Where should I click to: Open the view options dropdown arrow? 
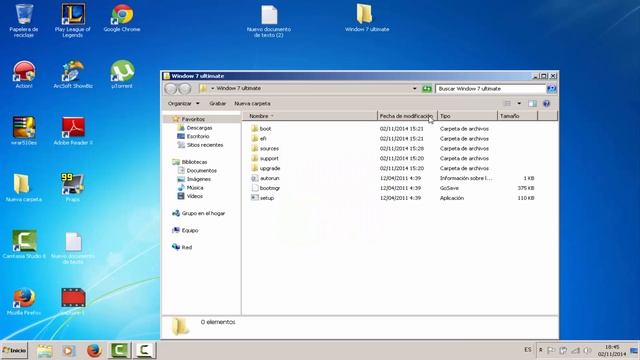point(519,104)
